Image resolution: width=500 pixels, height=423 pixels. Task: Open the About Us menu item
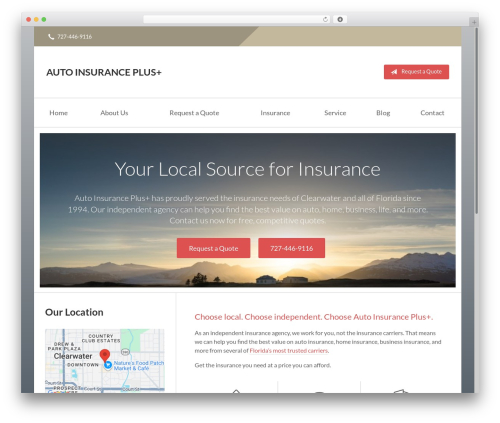[114, 113]
